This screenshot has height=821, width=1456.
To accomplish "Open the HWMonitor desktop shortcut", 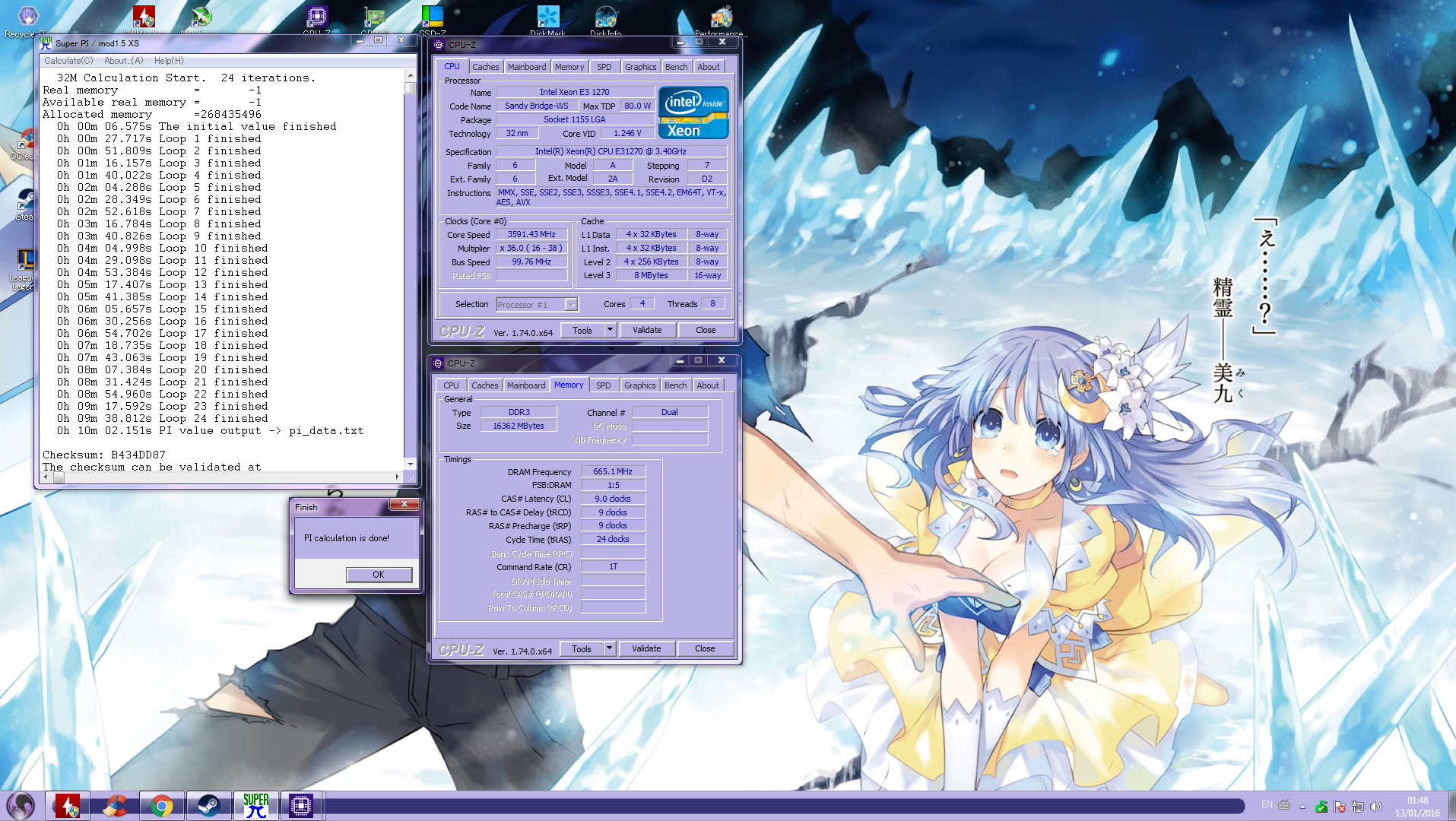I will point(144,18).
